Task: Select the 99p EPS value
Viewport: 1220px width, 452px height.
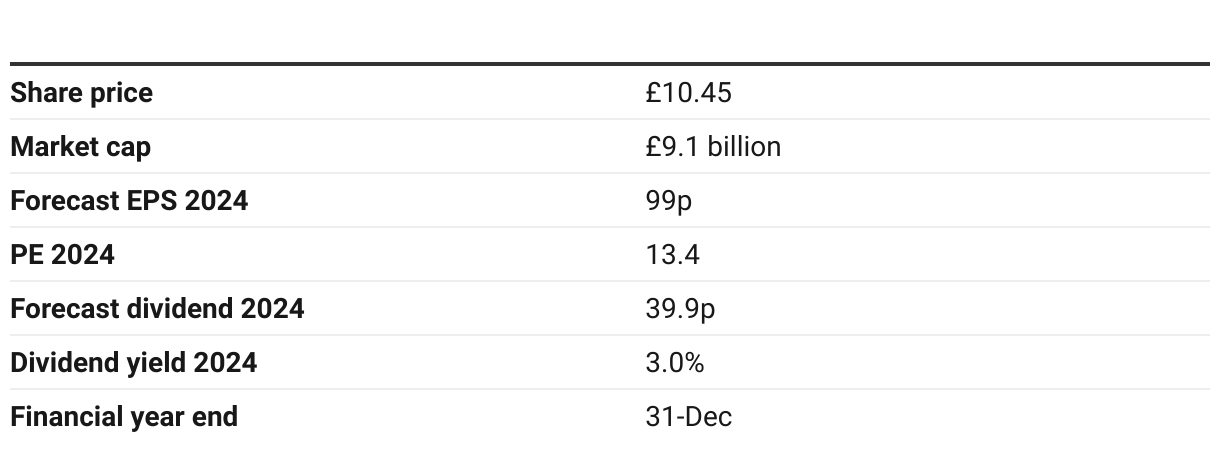Action: tap(668, 201)
